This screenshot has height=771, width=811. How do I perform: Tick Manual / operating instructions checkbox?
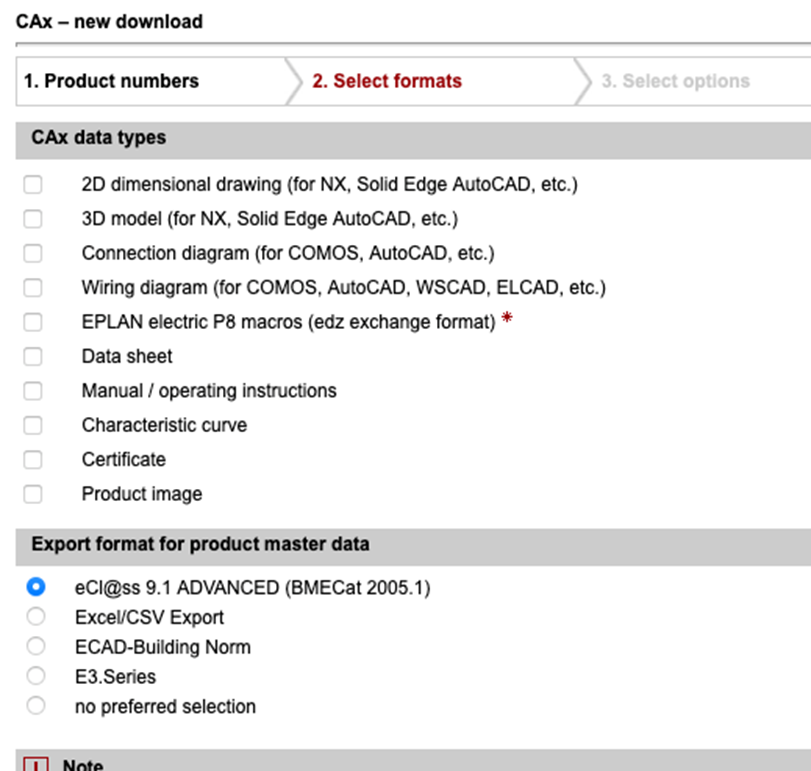33,391
